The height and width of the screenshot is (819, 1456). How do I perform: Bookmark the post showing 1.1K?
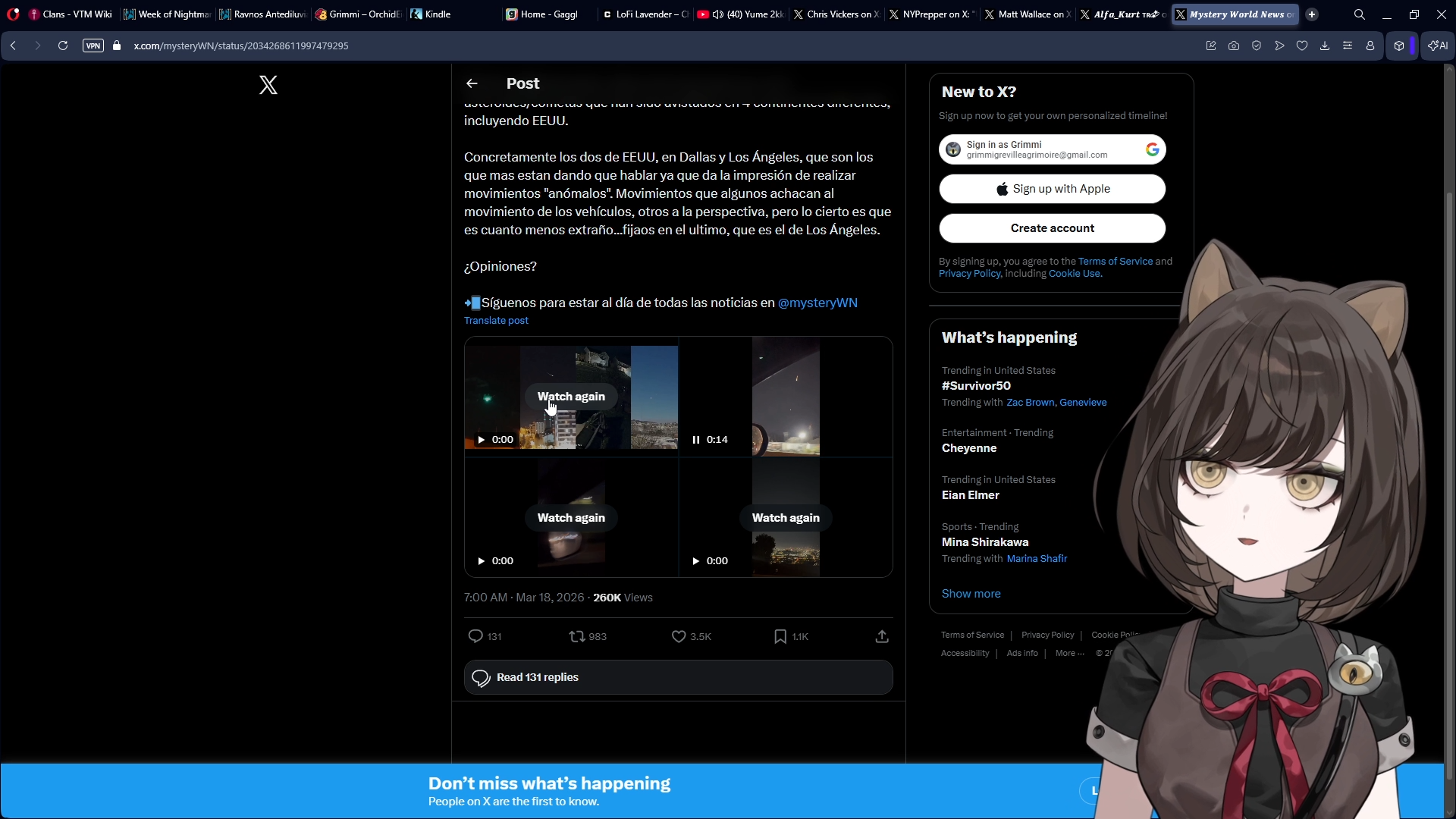pos(780,636)
